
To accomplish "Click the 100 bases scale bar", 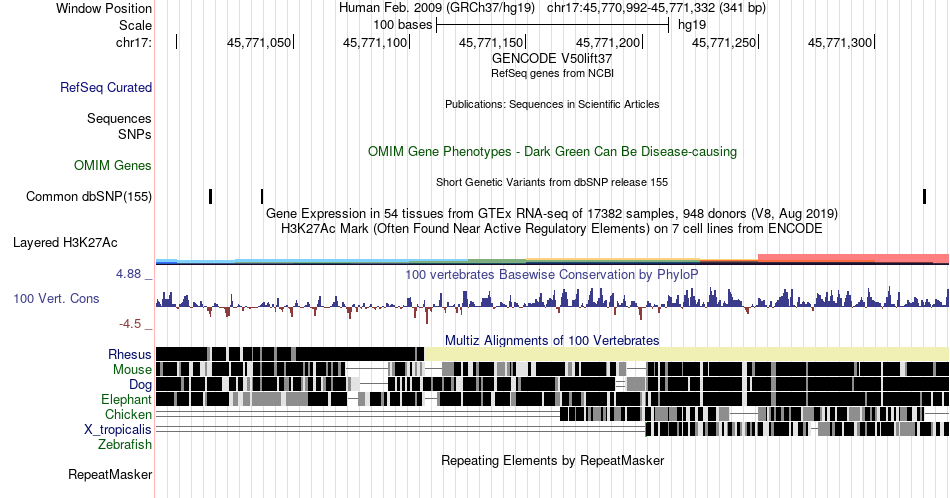I will tap(553, 25).
